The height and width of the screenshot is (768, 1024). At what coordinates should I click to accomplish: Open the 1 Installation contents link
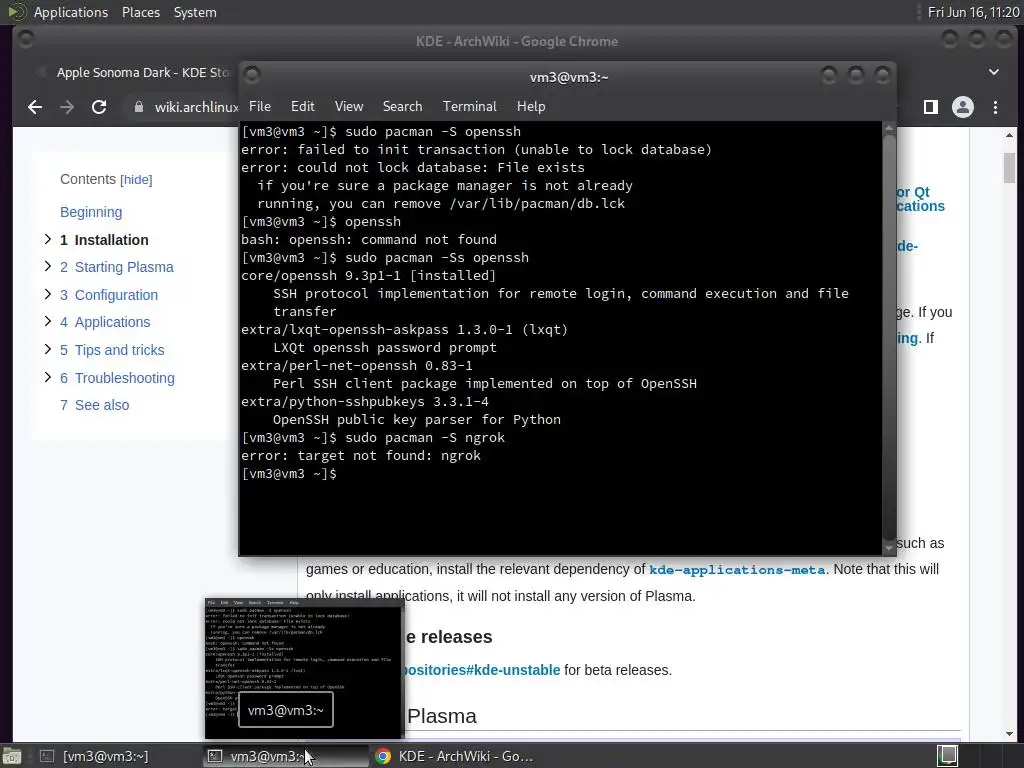104,240
